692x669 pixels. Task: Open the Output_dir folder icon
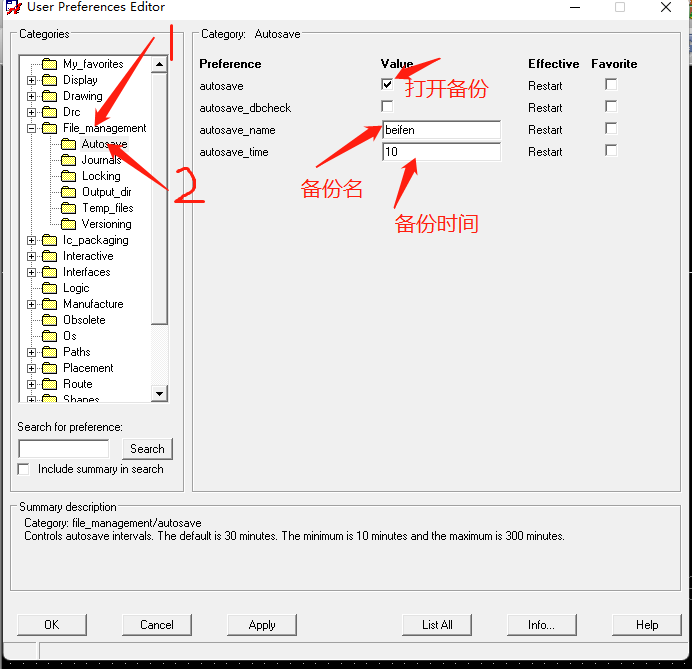point(68,192)
